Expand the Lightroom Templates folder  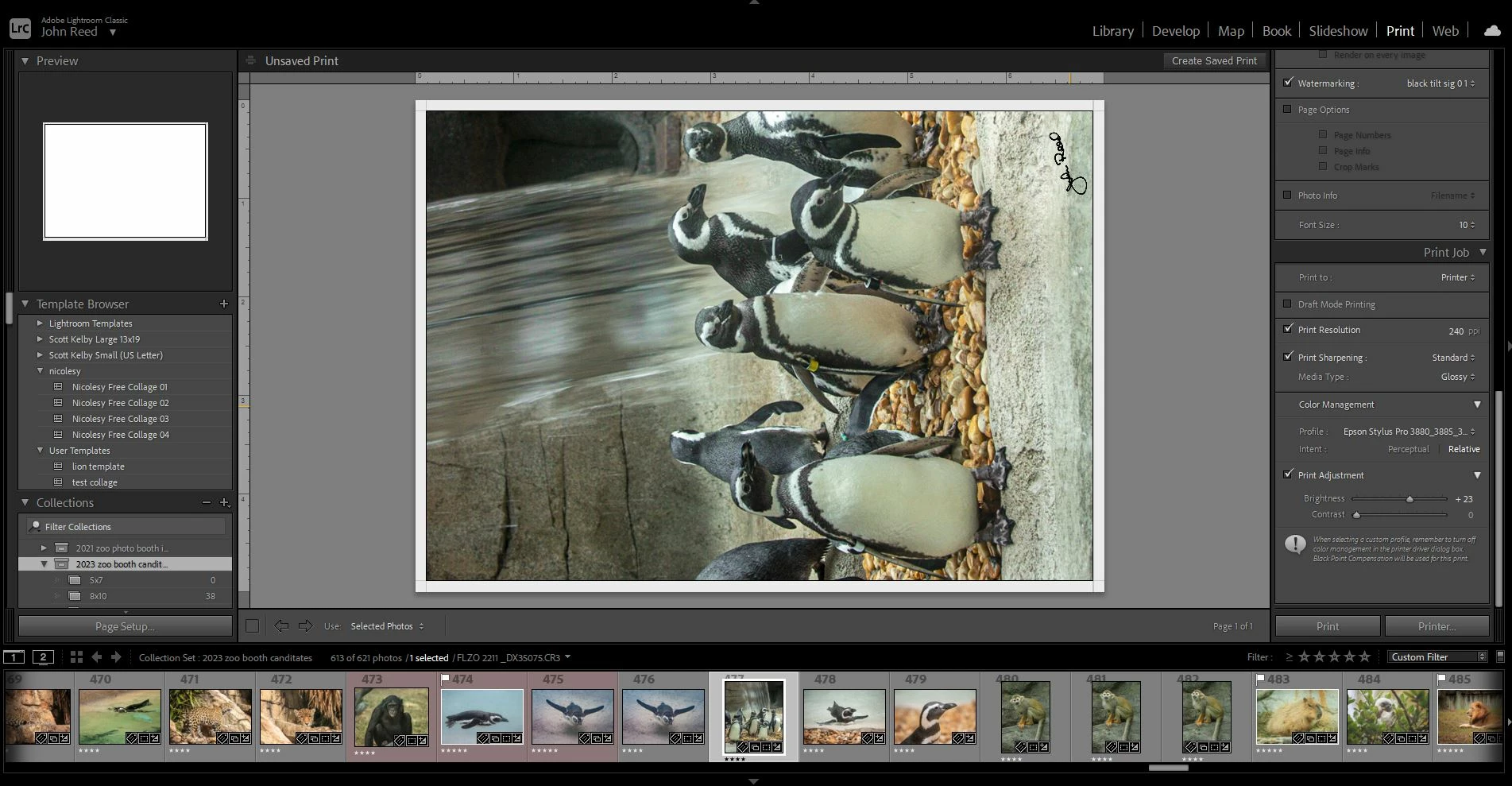41,323
